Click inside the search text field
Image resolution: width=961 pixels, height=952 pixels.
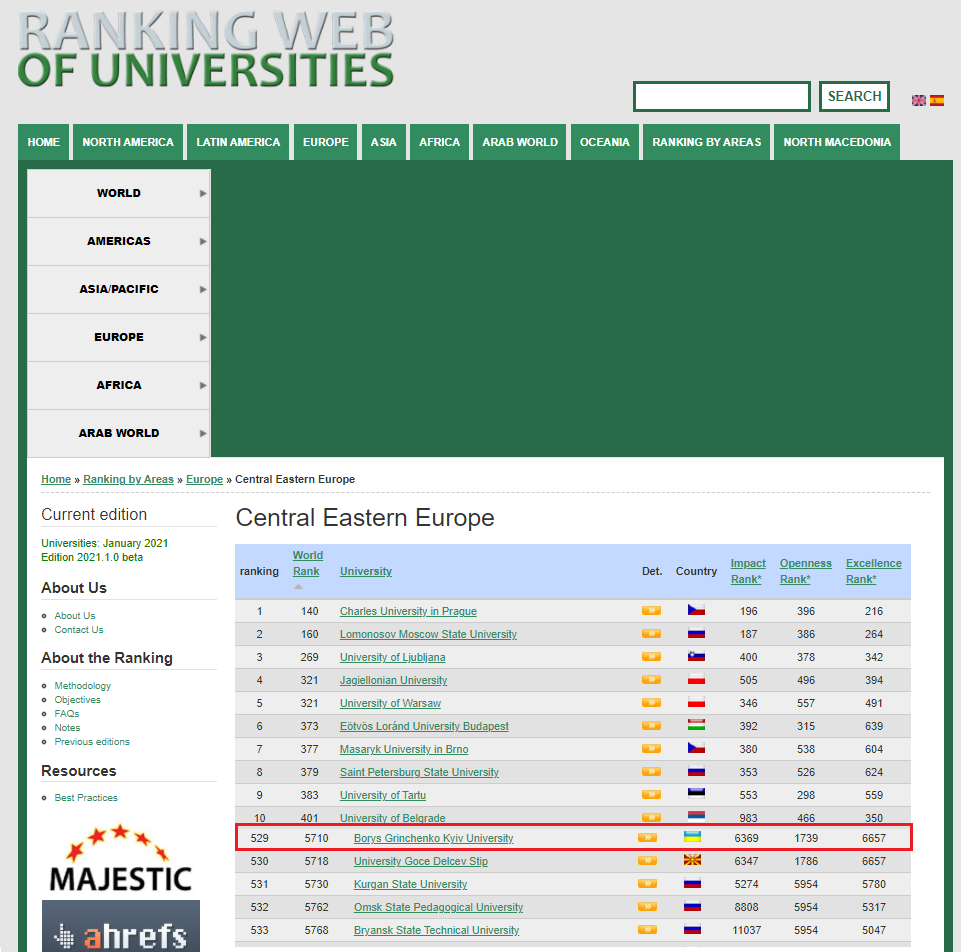(721, 97)
